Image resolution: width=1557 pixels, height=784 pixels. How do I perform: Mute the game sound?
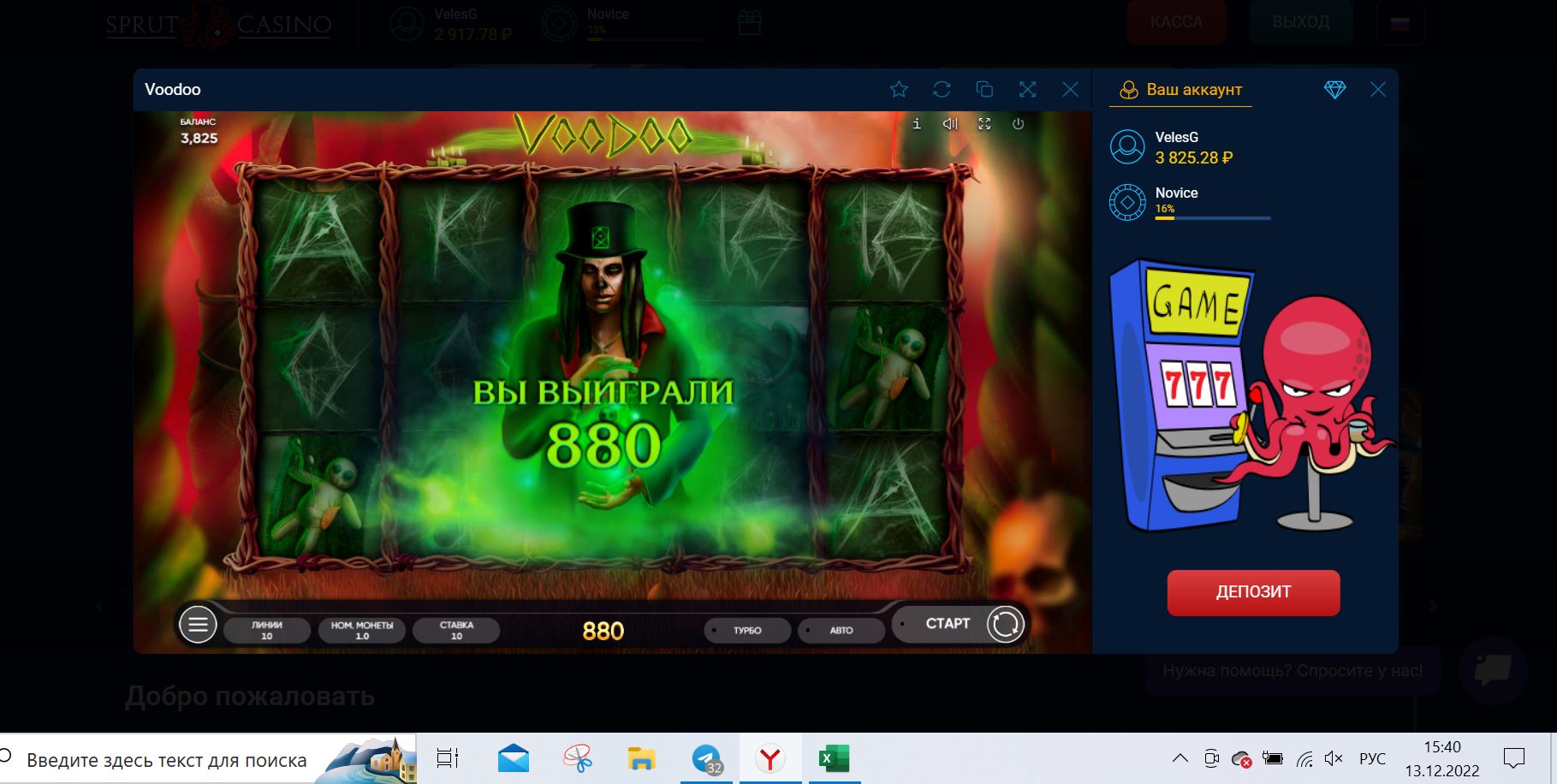pyautogui.click(x=950, y=124)
